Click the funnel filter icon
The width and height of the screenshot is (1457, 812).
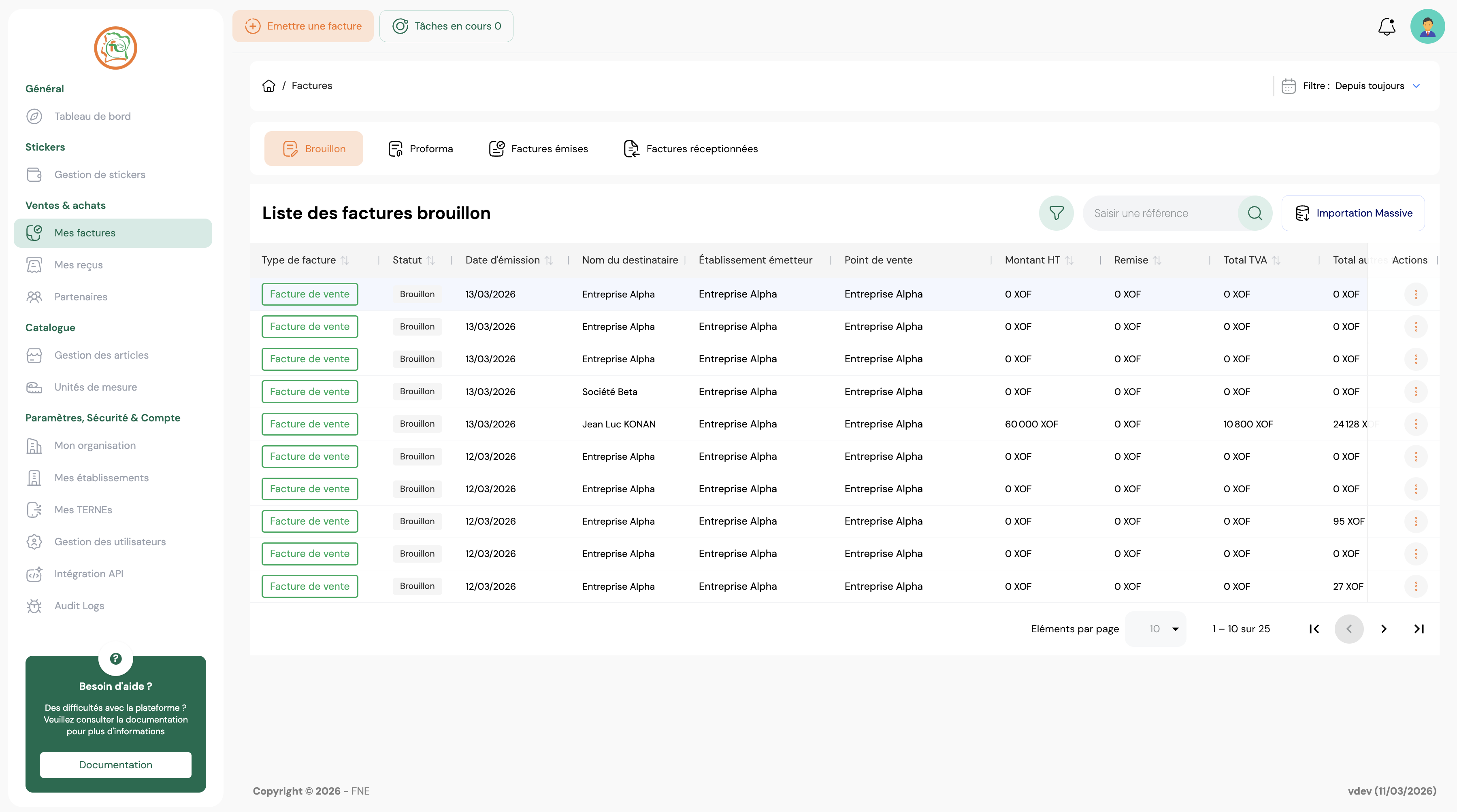click(1056, 213)
